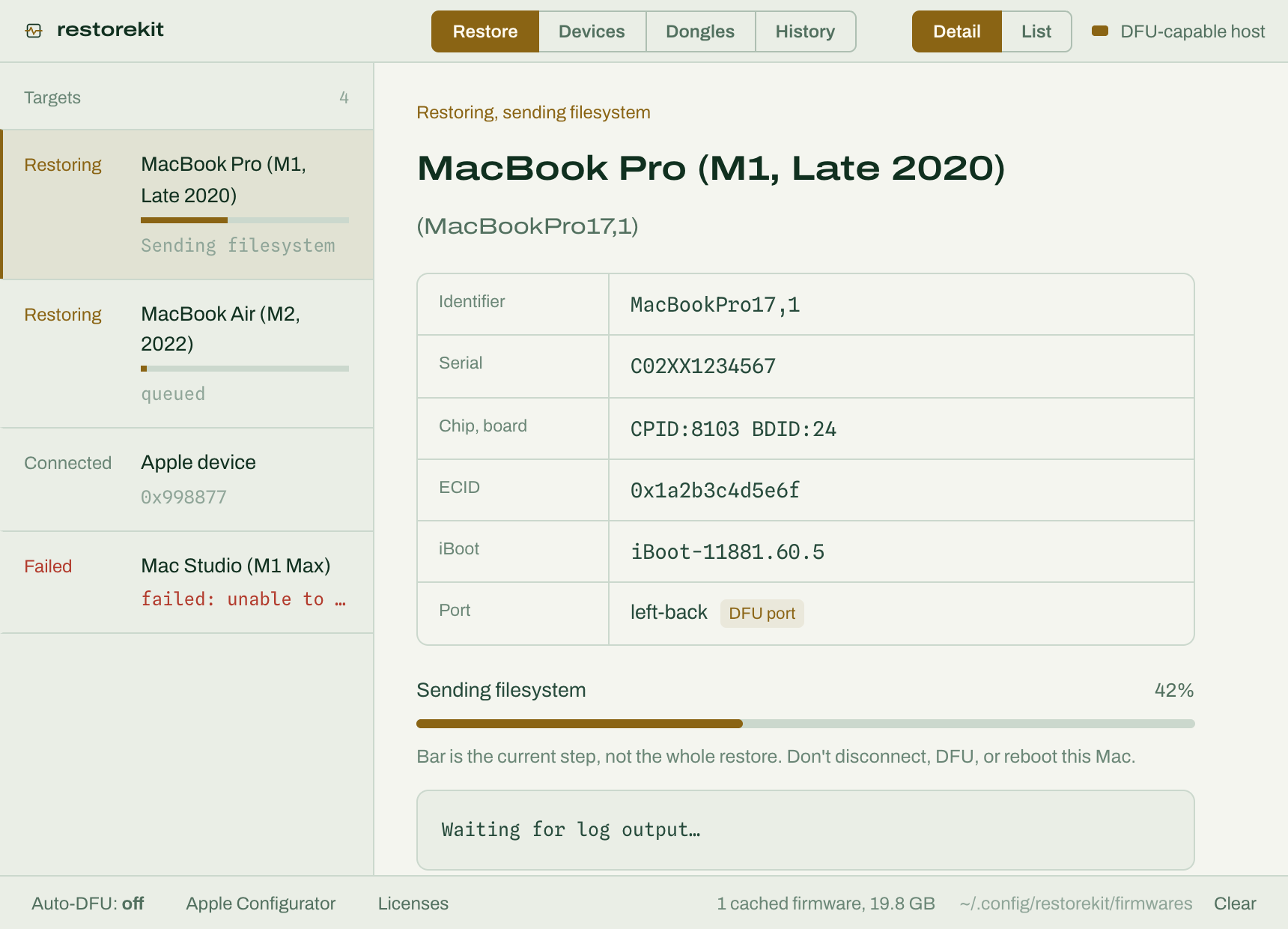Viewport: 1288px width, 929px height.
Task: Click the Targets header label
Action: coord(52,97)
